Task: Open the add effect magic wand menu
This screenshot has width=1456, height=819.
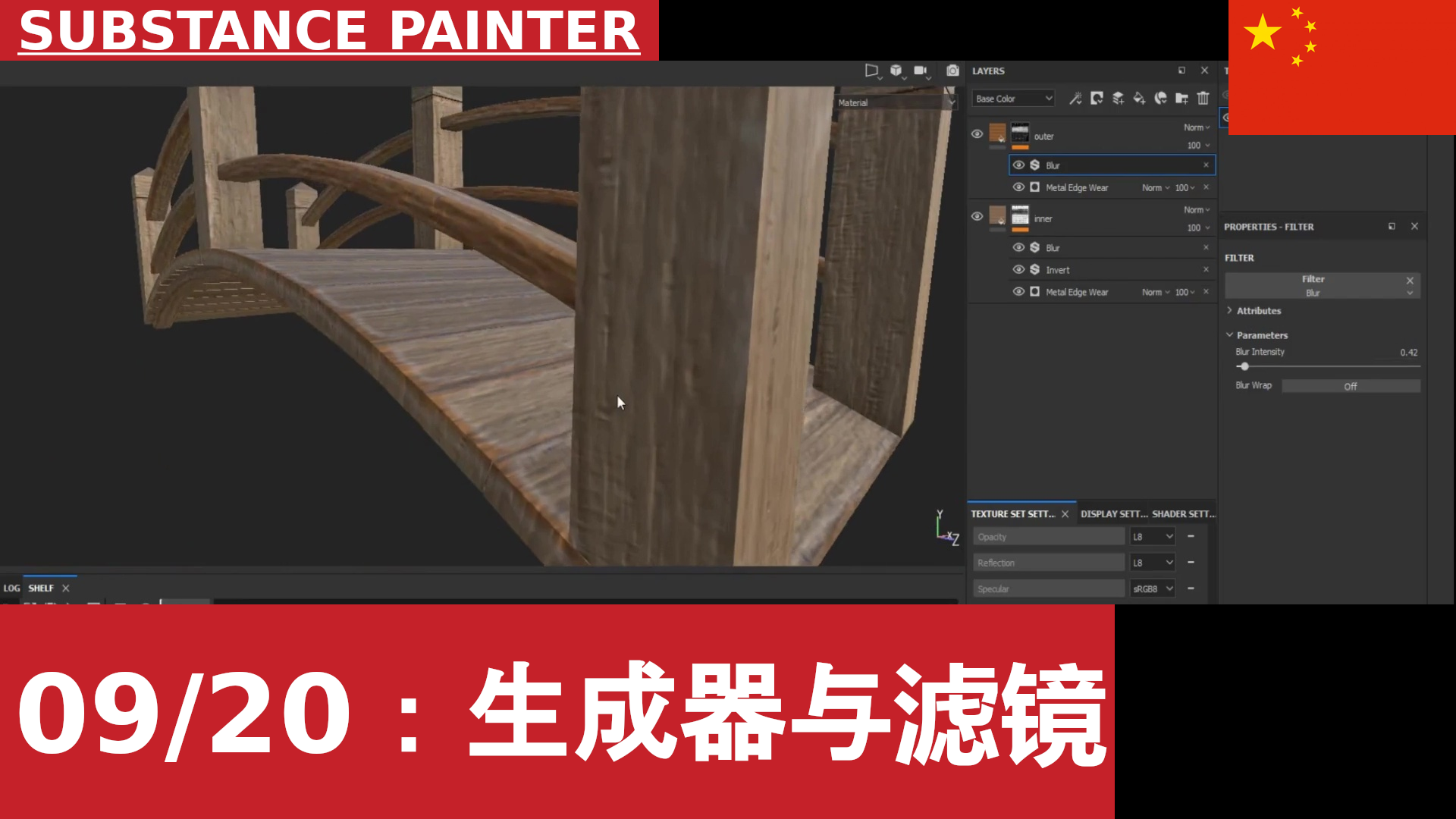Action: 1075,99
